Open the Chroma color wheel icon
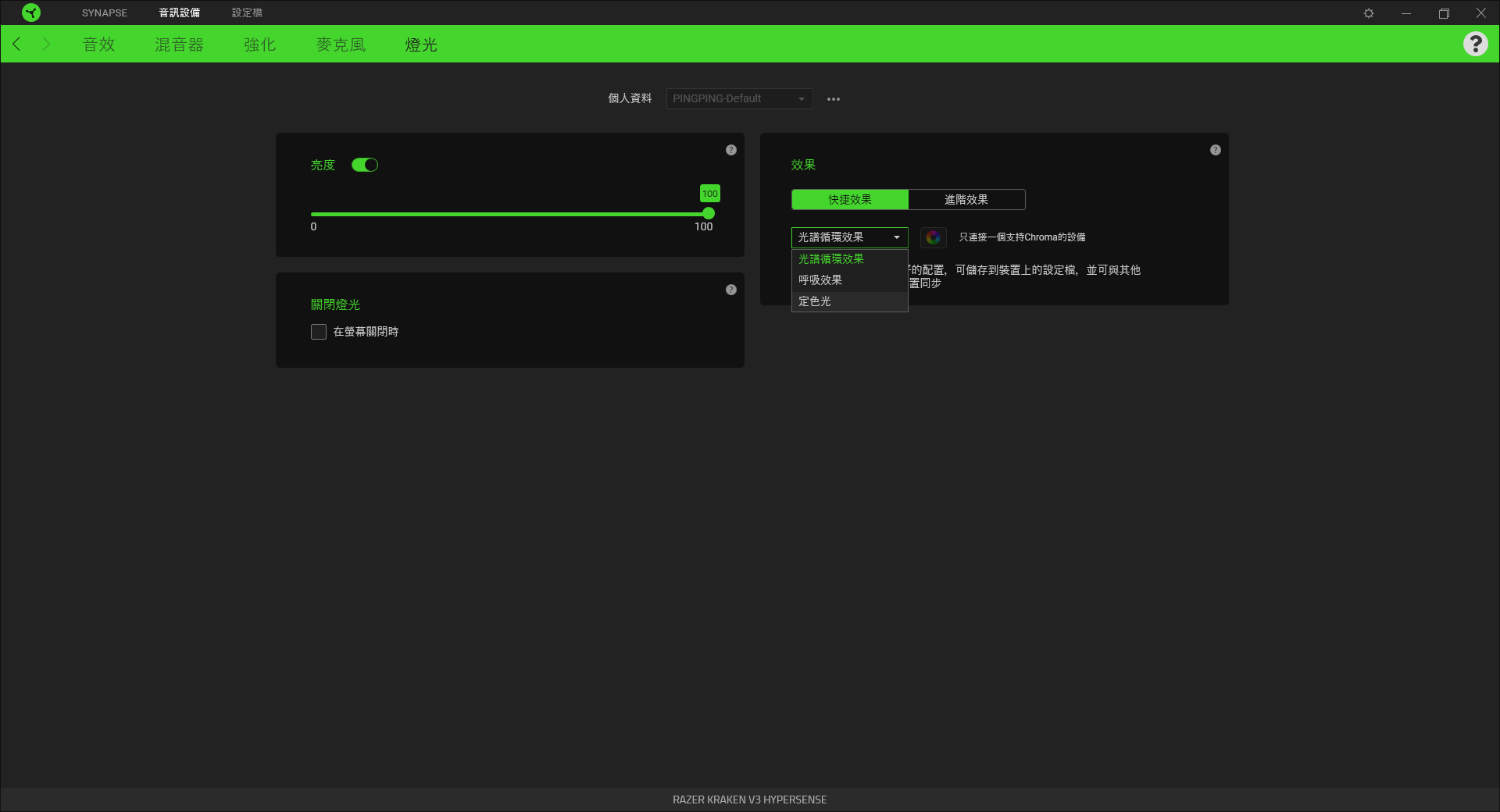 point(933,237)
